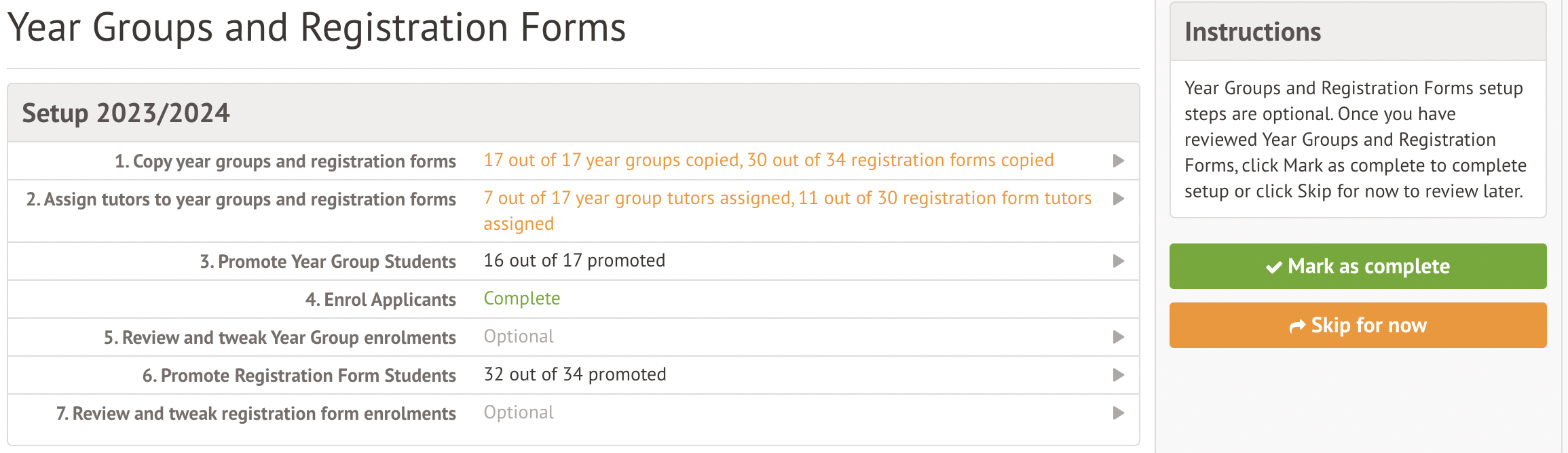This screenshot has height=453, width=1568.
Task: Select step 4 Enrol Applicants label
Action: tap(380, 300)
